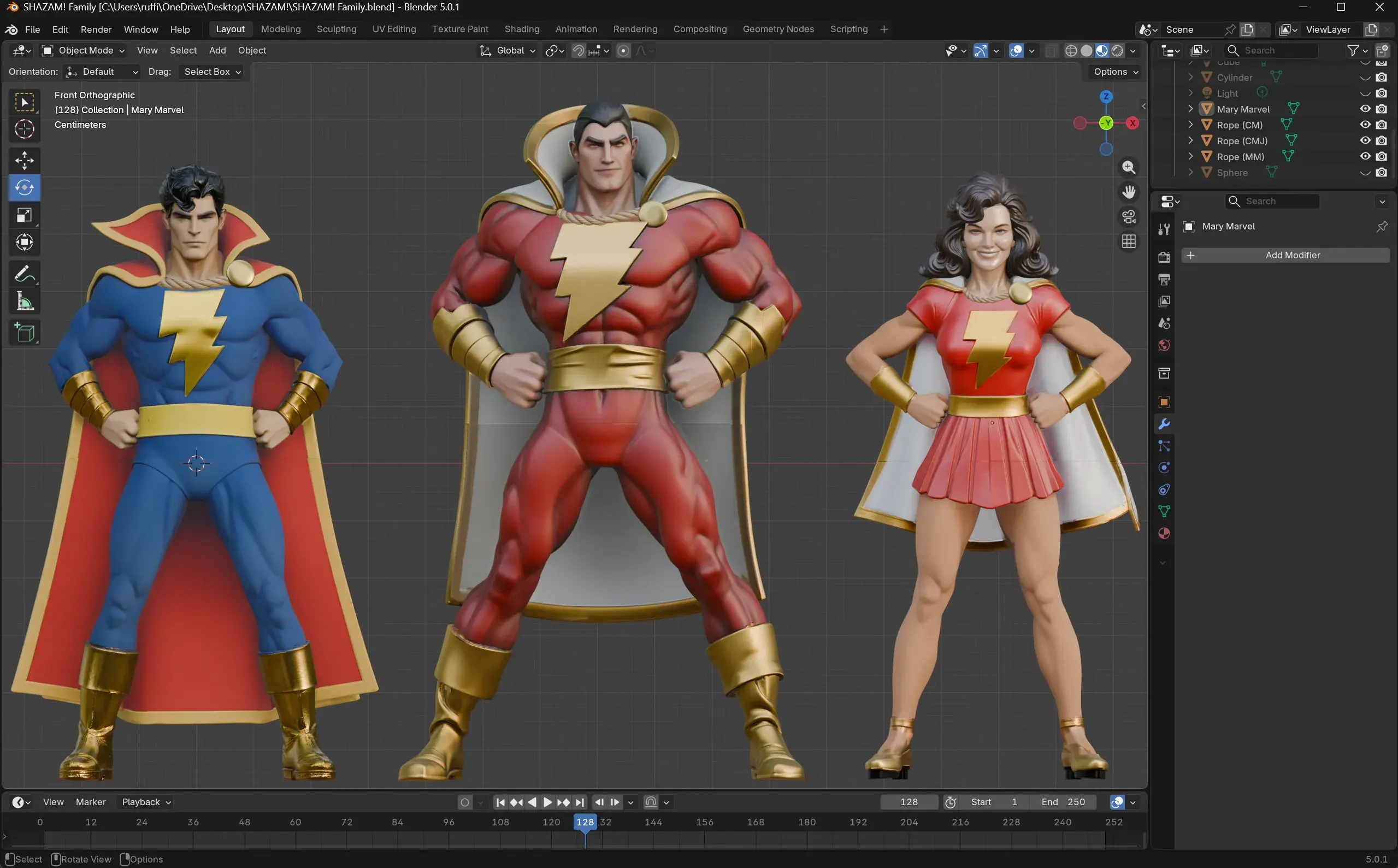Activate the Annotate pencil tool
1398x868 pixels.
pos(24,274)
